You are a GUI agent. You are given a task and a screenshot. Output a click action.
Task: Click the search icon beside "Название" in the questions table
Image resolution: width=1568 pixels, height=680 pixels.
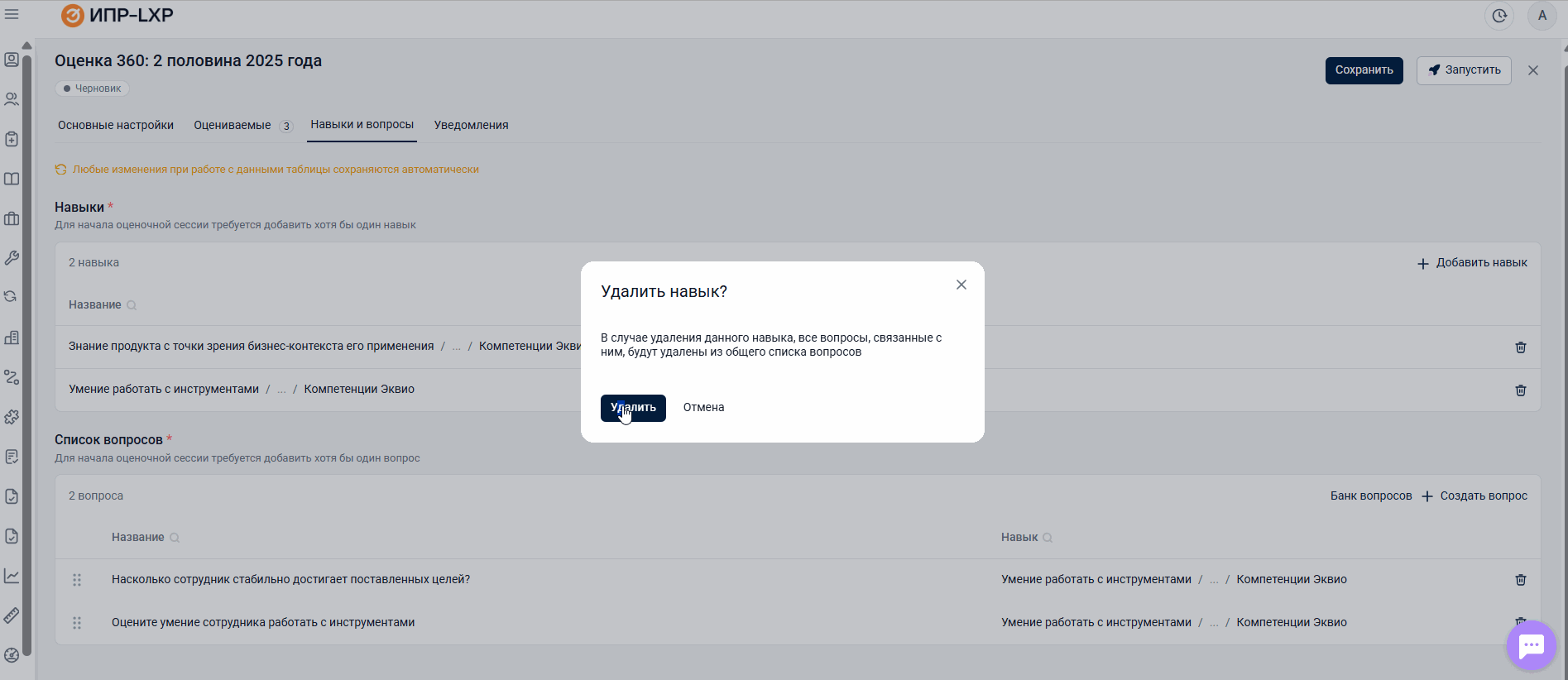175,538
